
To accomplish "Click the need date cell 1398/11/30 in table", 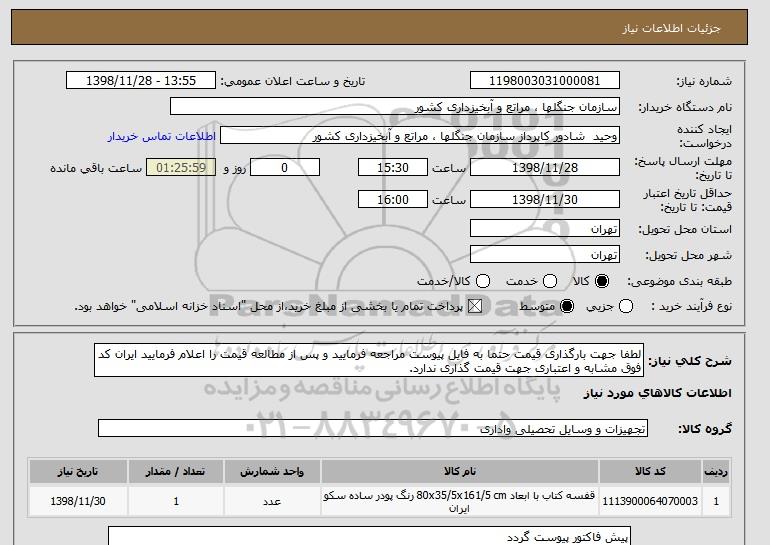I will coord(78,501).
